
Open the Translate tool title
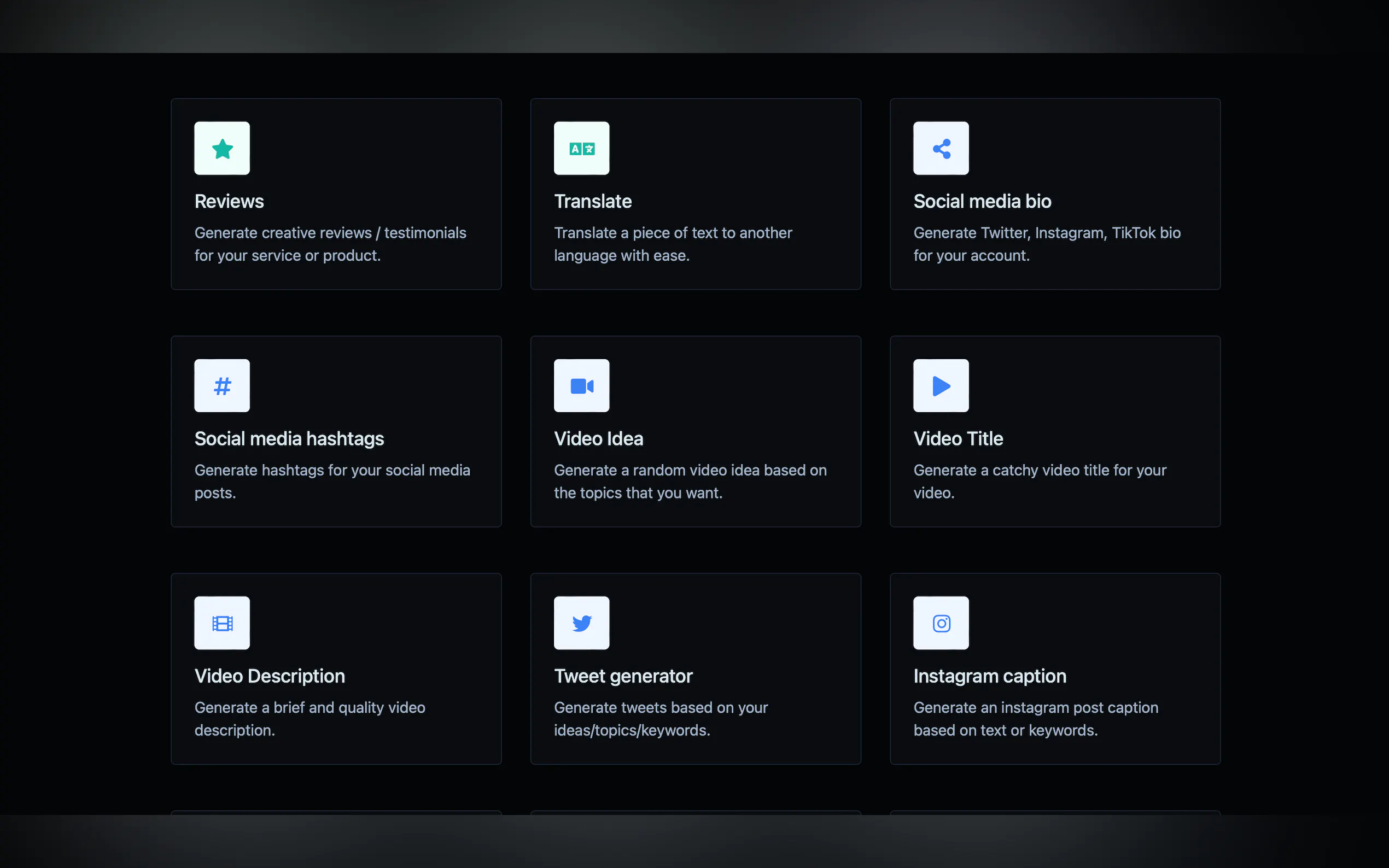(593, 202)
